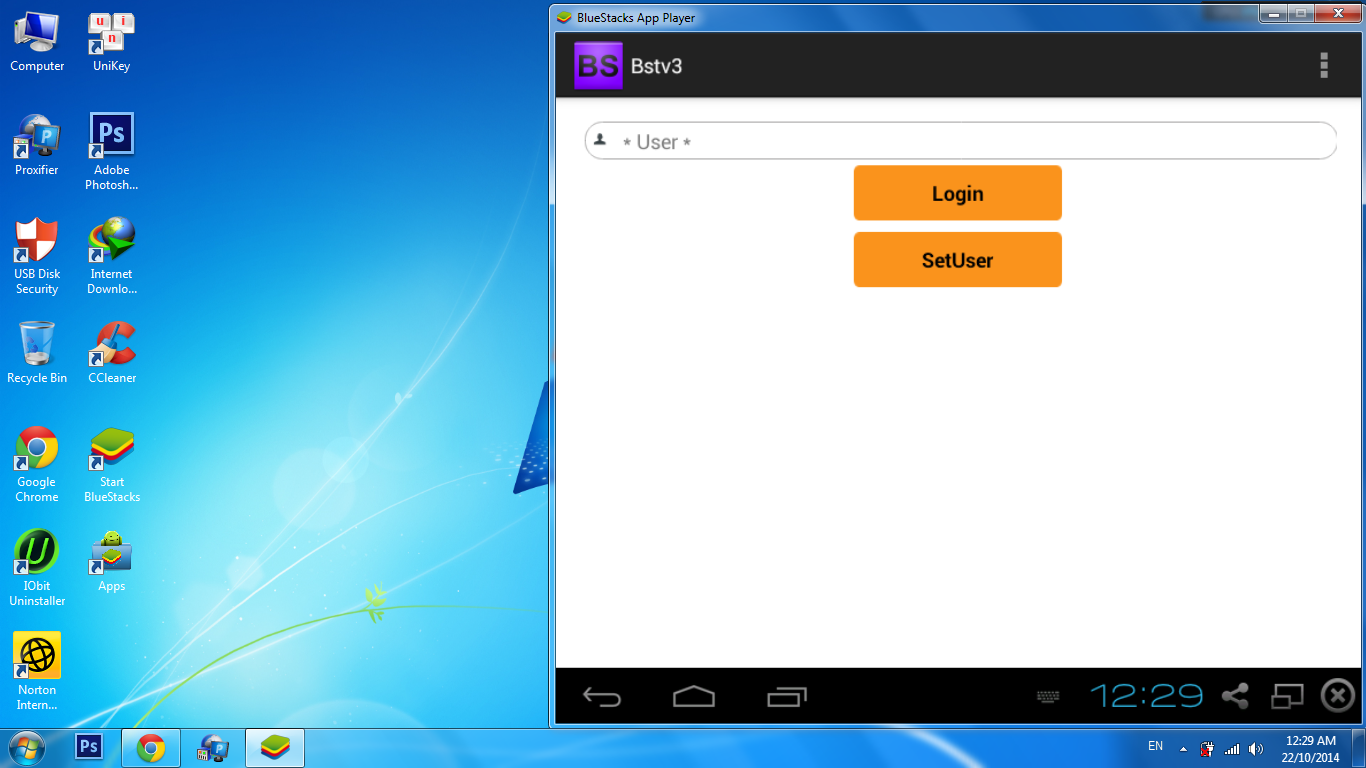Maximize the BlueStacks App Player window

coord(1300,13)
